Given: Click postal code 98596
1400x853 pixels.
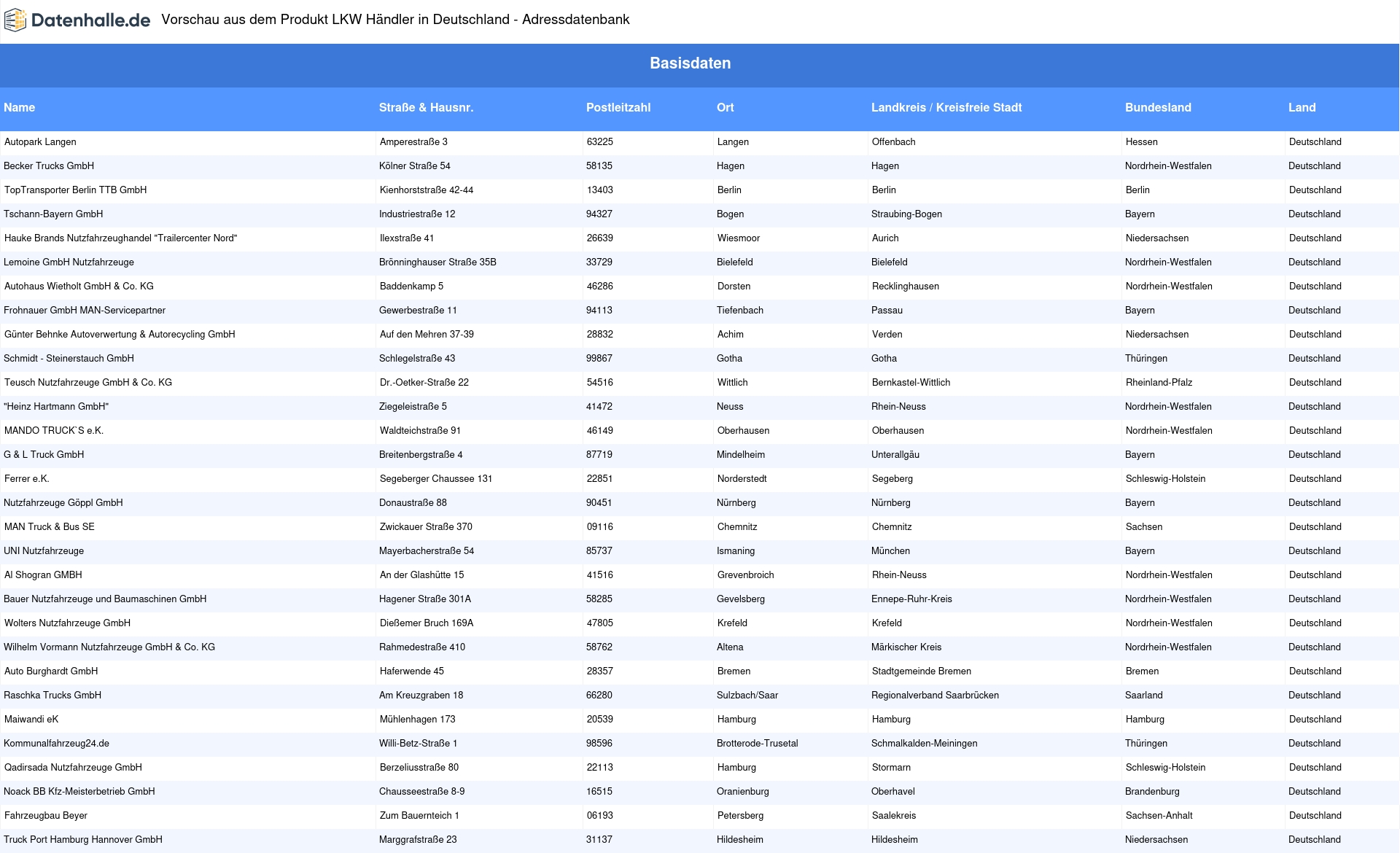Looking at the screenshot, I should pos(599,744).
